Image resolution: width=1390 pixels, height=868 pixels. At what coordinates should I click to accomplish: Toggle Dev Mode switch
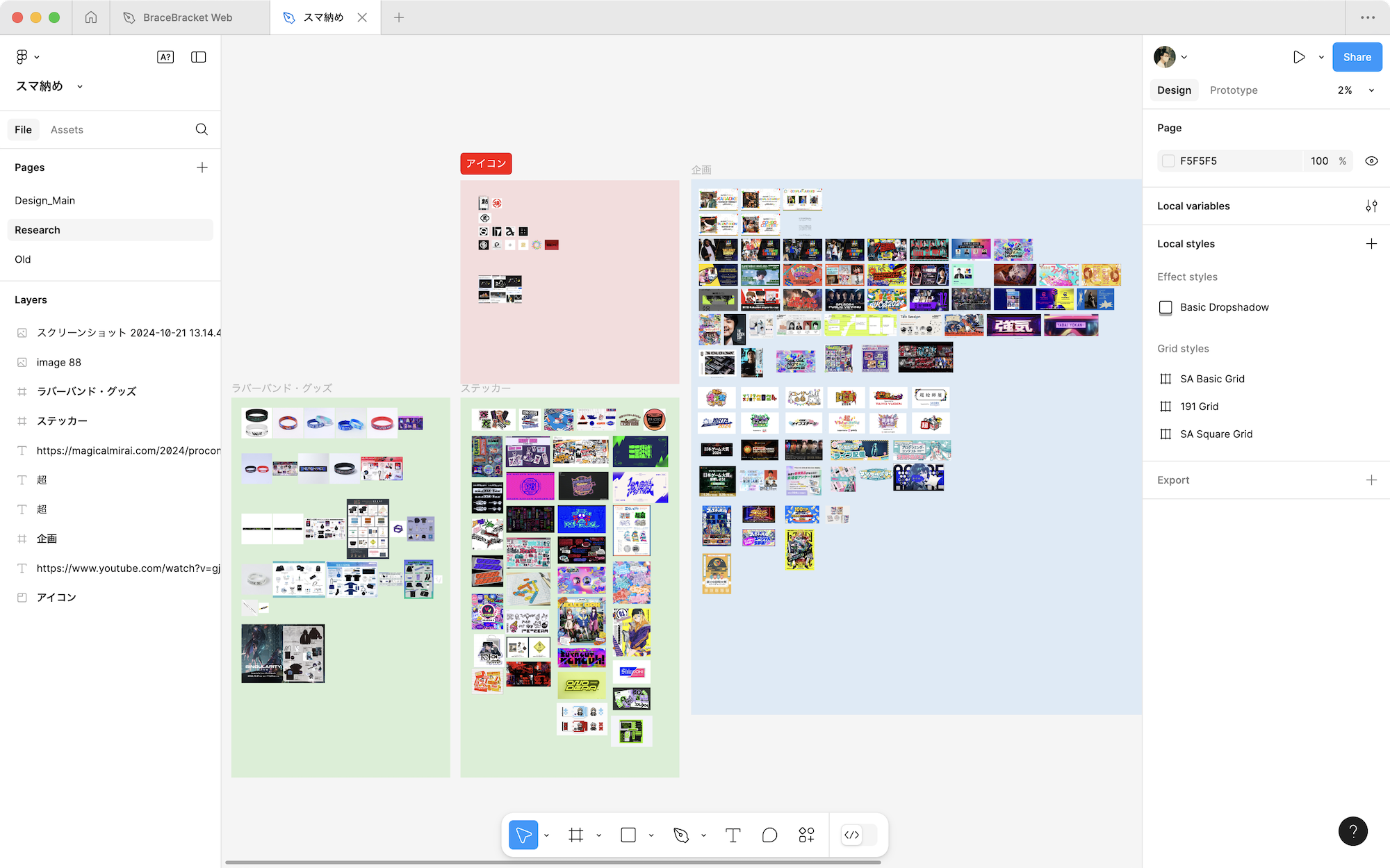click(x=859, y=835)
